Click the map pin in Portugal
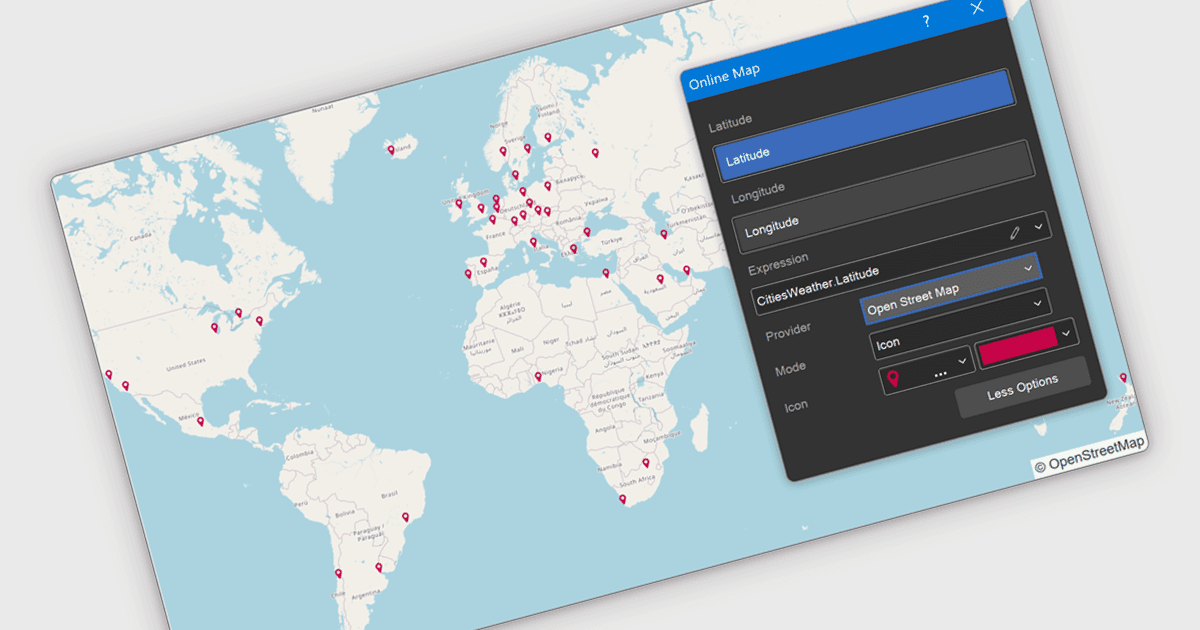The image size is (1200, 630). pyautogui.click(x=467, y=273)
